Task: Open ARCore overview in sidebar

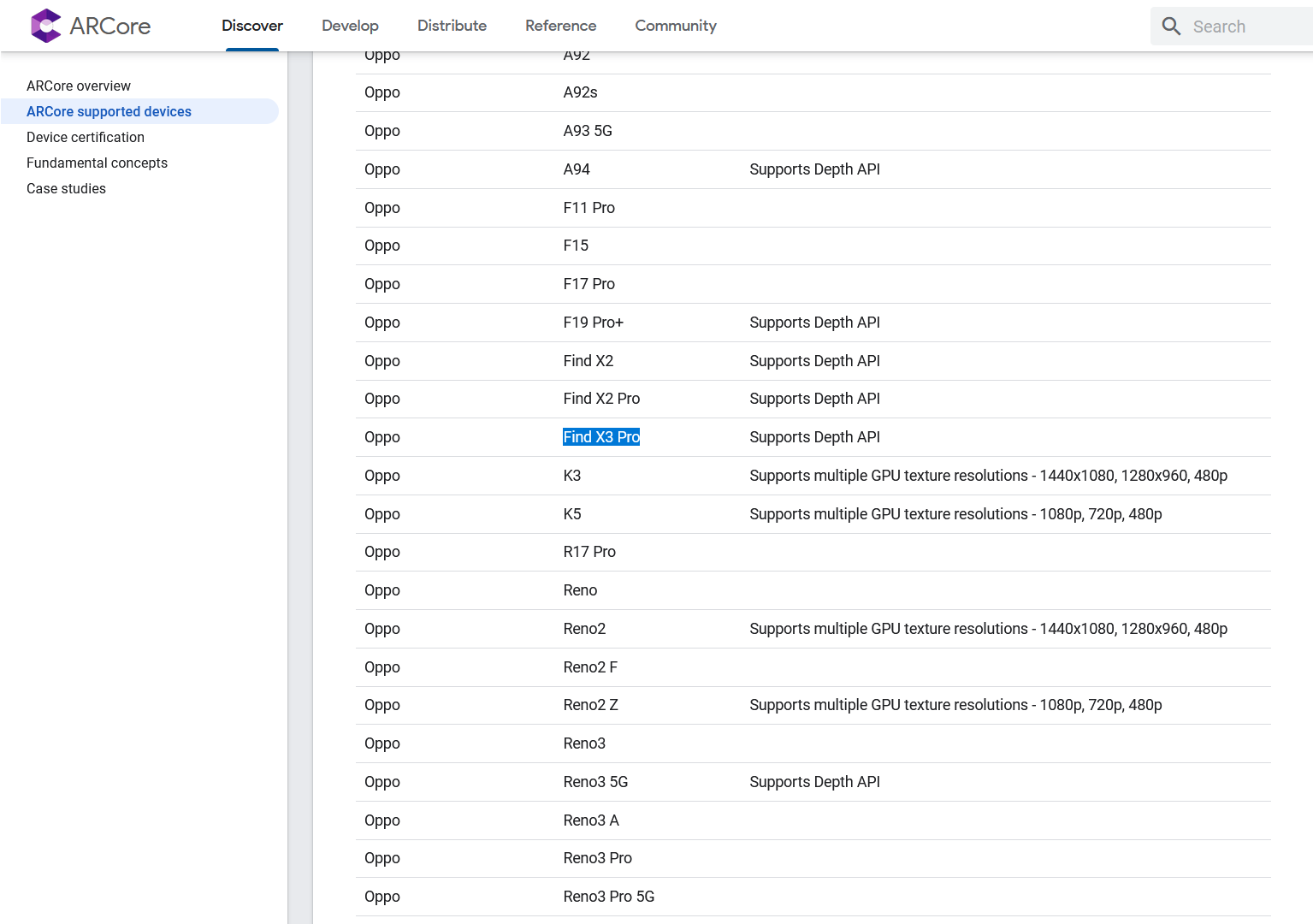Action: coord(79,86)
